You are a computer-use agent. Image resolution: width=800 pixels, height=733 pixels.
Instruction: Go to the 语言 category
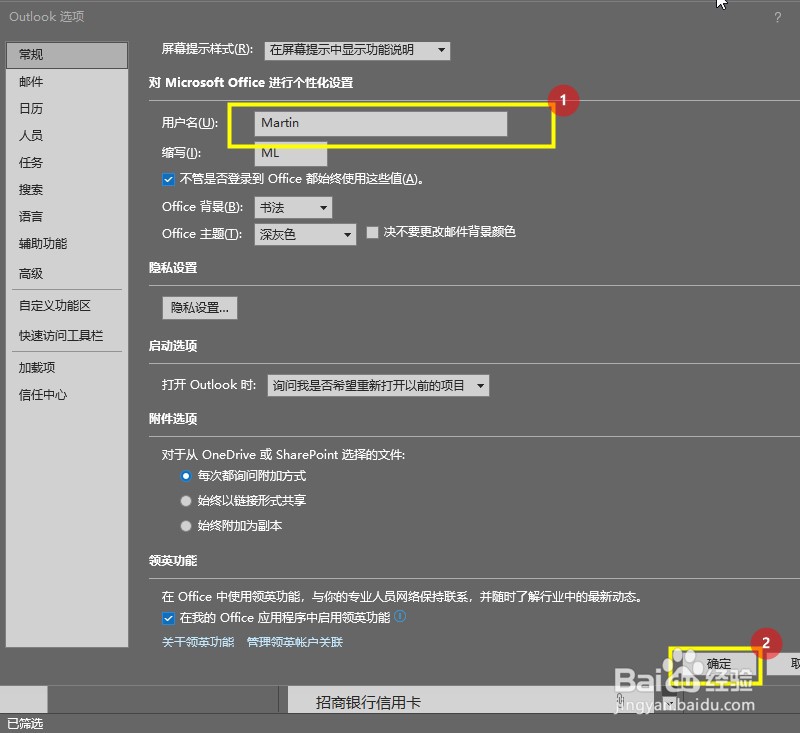(x=67, y=217)
